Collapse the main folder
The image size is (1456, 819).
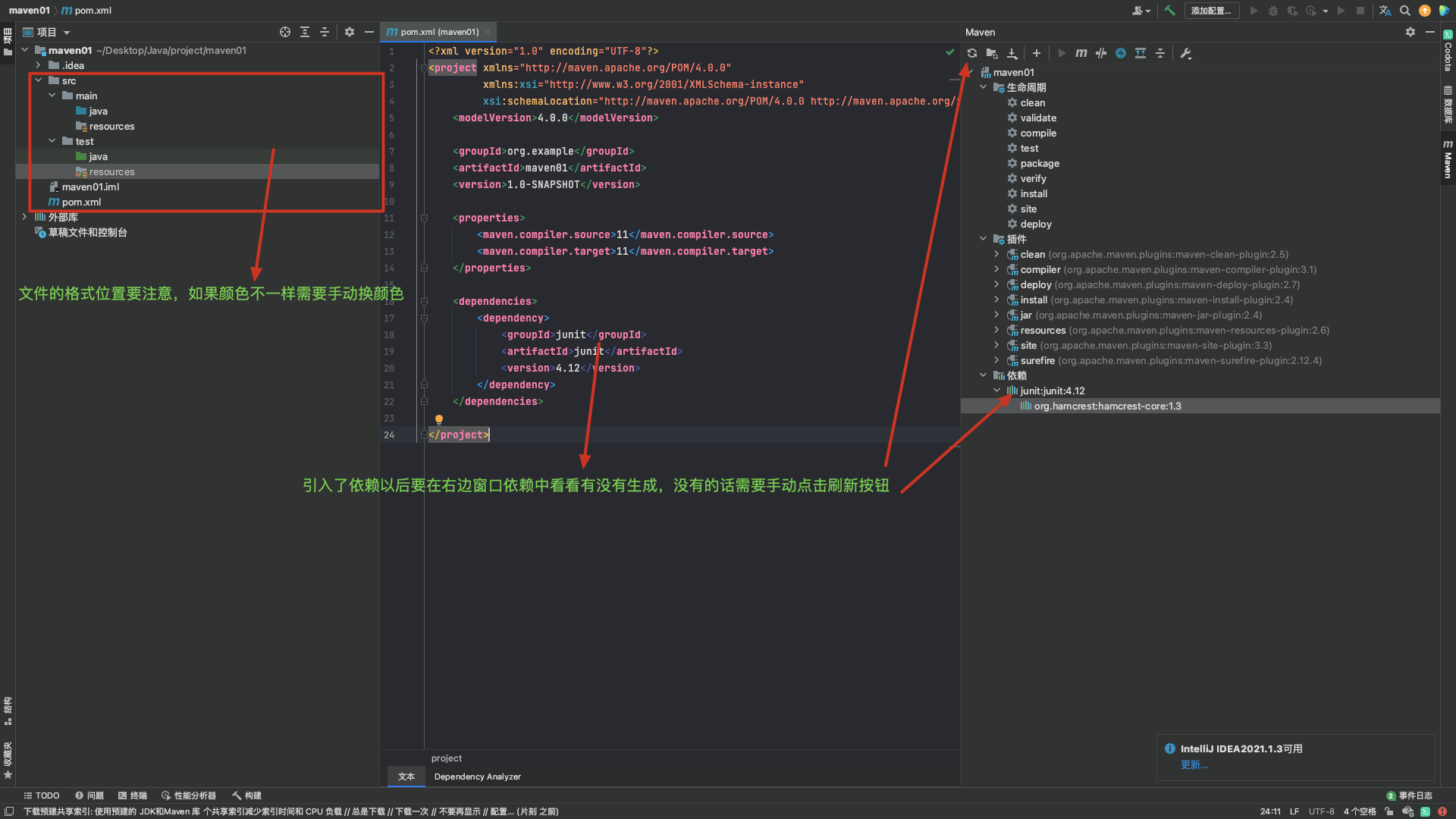click(52, 96)
